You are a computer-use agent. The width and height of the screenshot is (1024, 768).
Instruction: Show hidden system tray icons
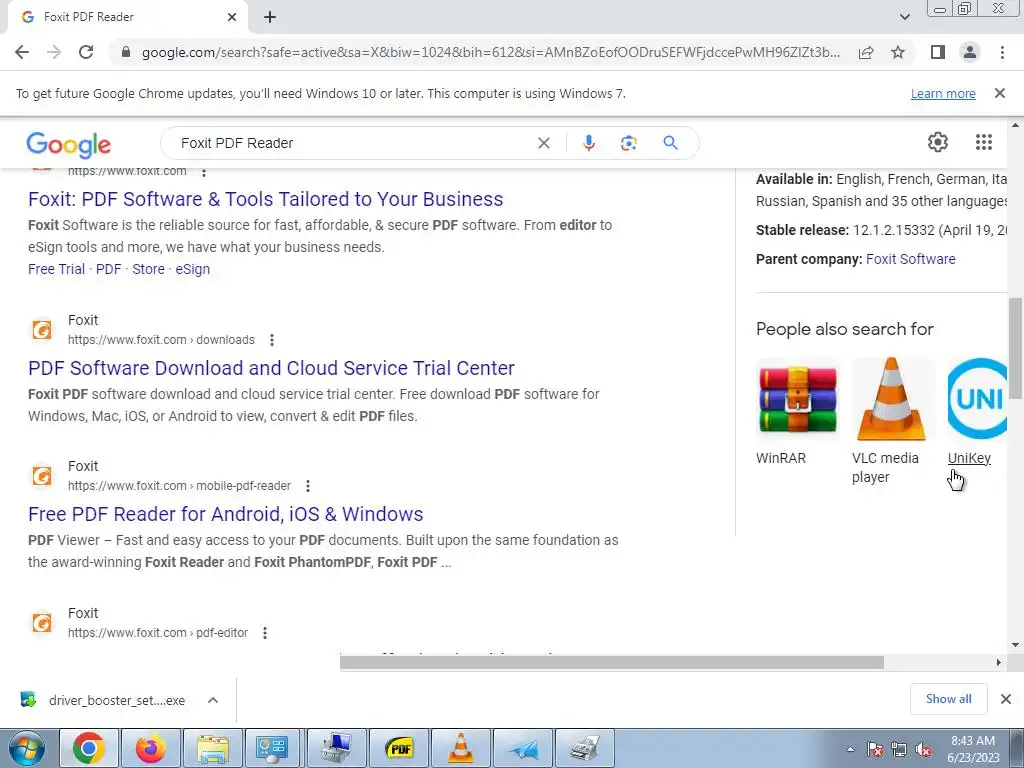(850, 750)
